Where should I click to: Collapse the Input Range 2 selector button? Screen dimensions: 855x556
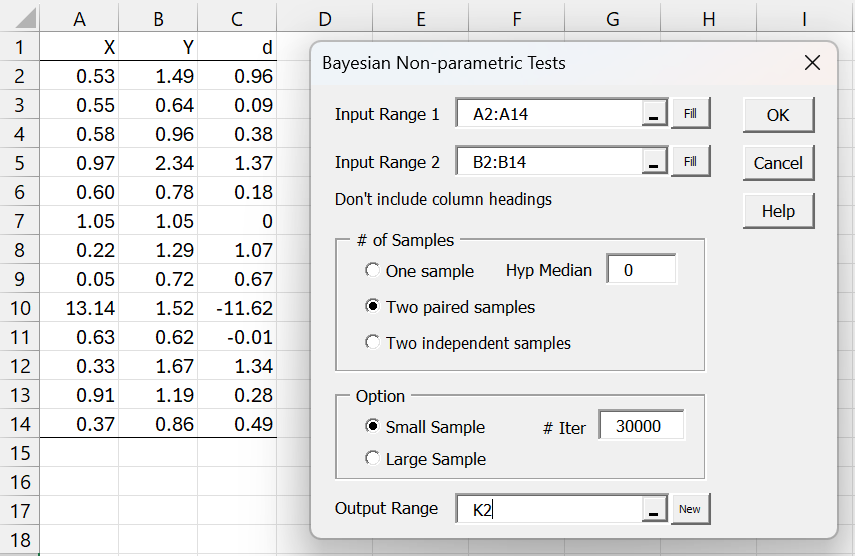[654, 161]
